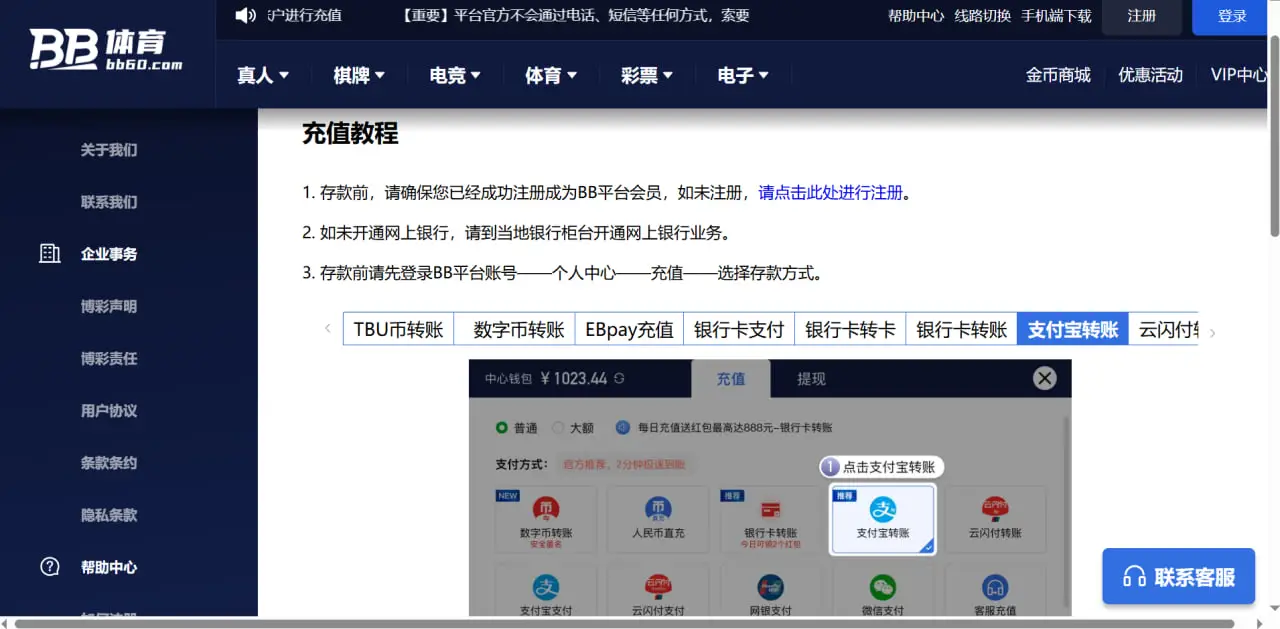
Task: Open 条款条约 in the sidebar
Action: [x=109, y=463]
